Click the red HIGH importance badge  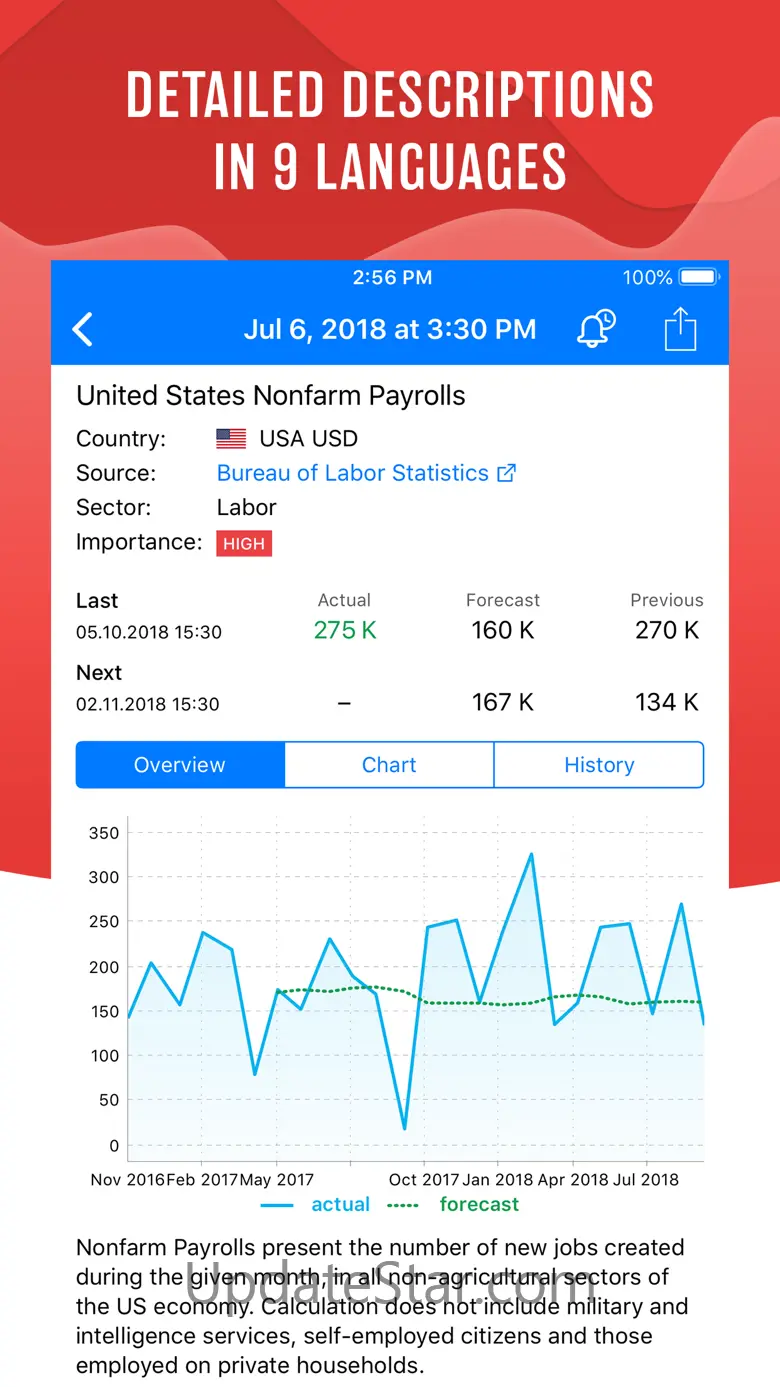click(x=244, y=543)
